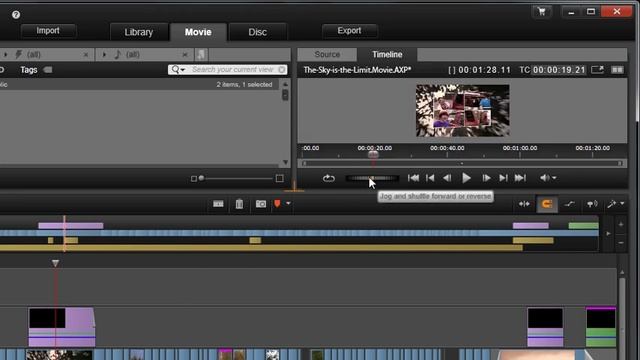Select the purple title clip on timeline

pyautogui.click(x=62, y=327)
